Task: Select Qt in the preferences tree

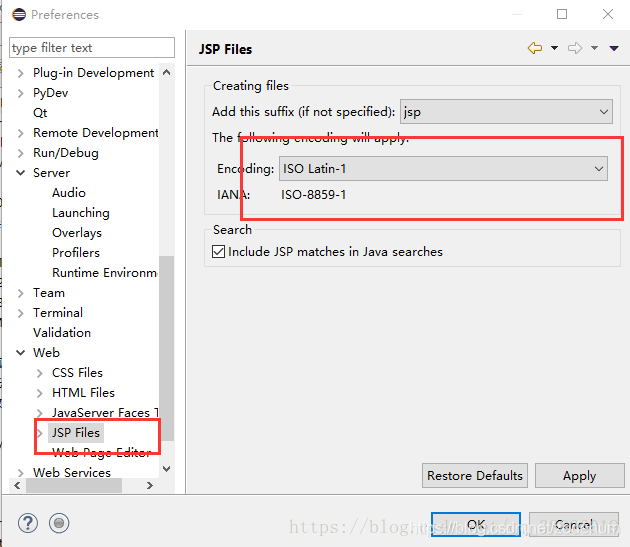Action: pos(40,113)
